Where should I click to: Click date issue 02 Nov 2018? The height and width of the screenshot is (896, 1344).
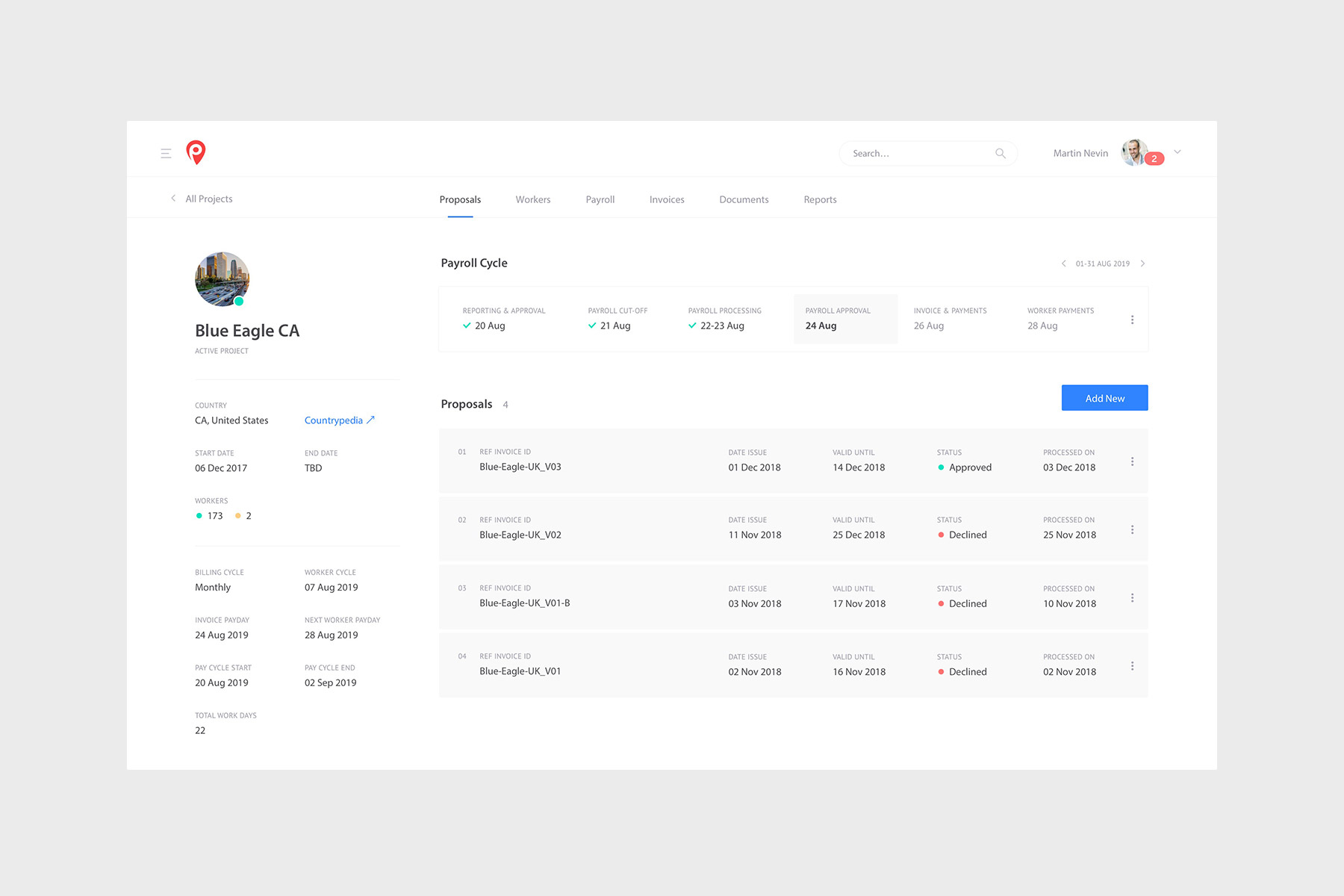[755, 672]
